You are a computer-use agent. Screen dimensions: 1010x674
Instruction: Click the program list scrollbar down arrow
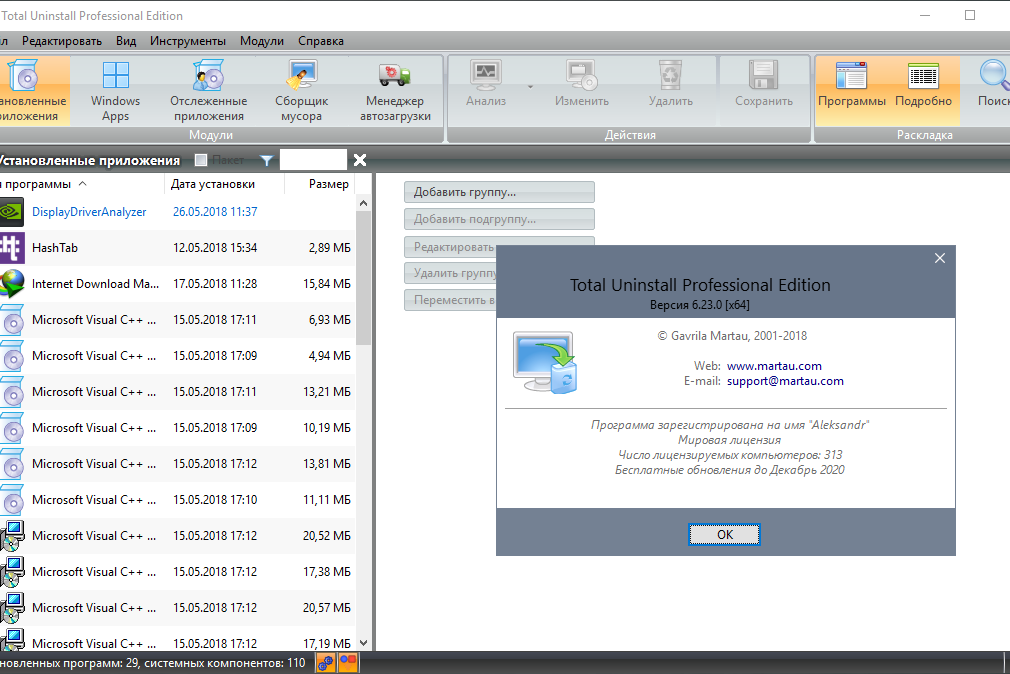pyautogui.click(x=363, y=643)
